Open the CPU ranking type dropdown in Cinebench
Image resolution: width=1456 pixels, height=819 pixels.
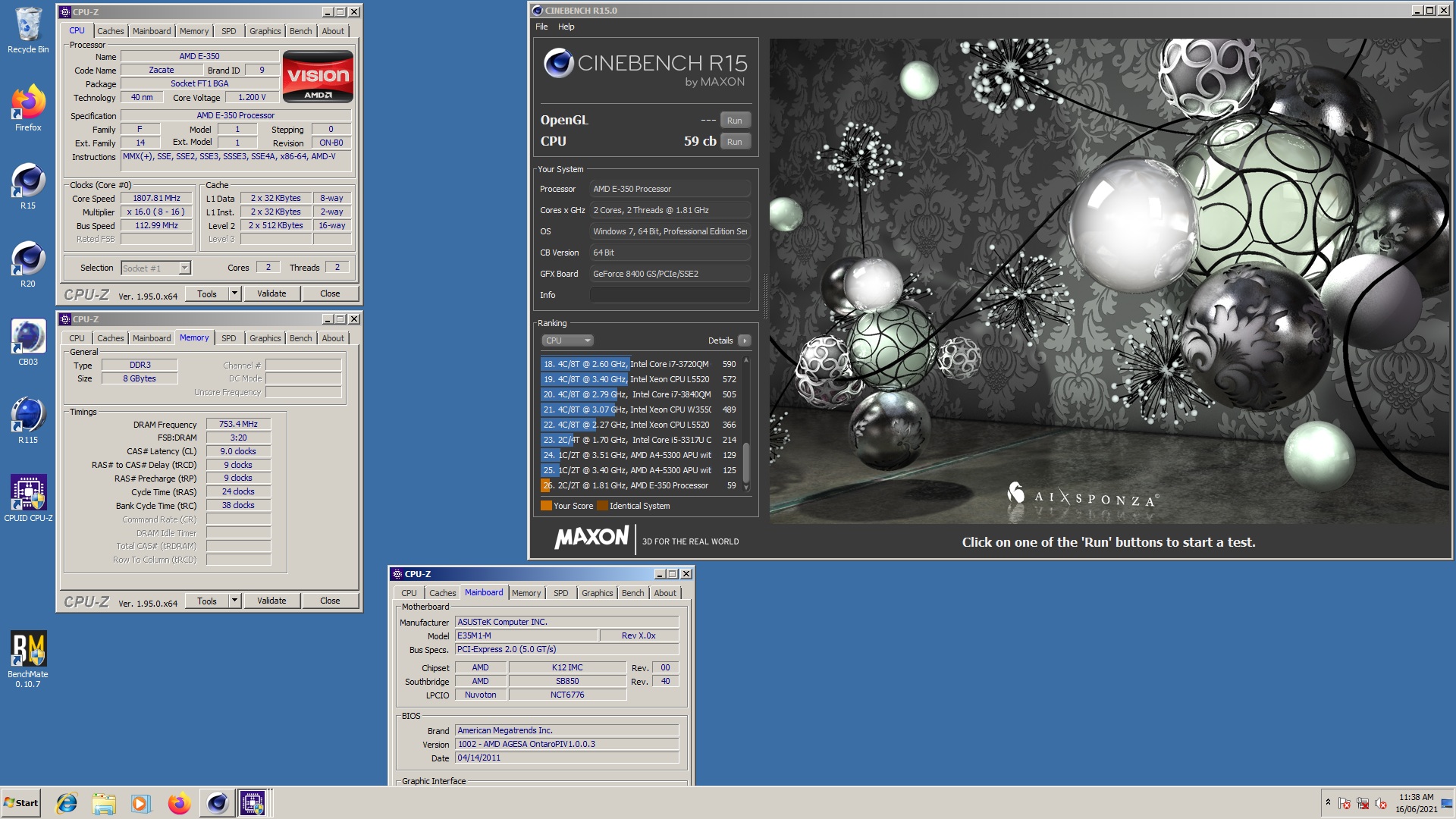(567, 340)
